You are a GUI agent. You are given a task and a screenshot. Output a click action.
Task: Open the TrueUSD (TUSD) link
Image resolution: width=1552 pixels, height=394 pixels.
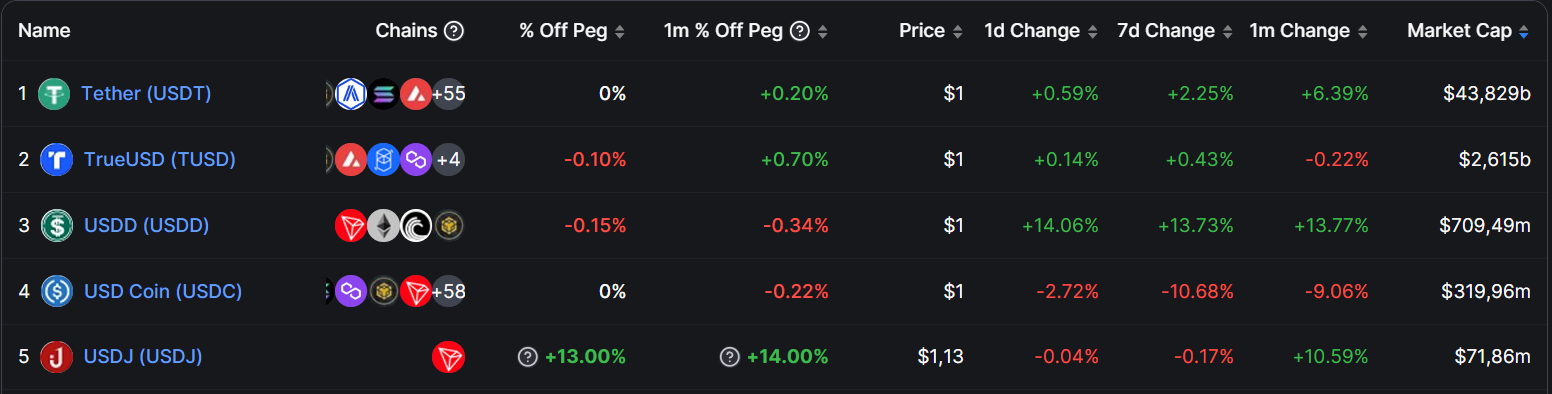[160, 160]
